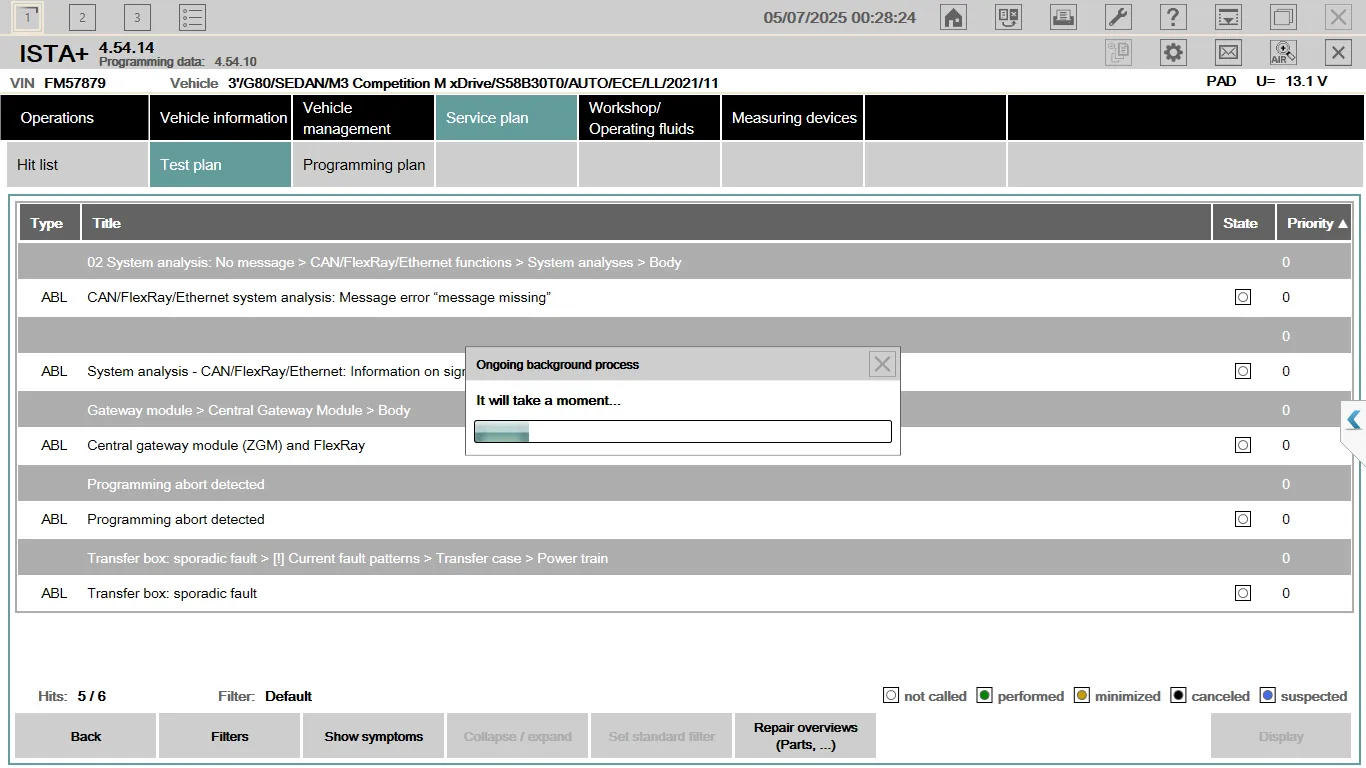1366x768 pixels.
Task: Sort by Priority column arrow
Action: pos(1343,223)
